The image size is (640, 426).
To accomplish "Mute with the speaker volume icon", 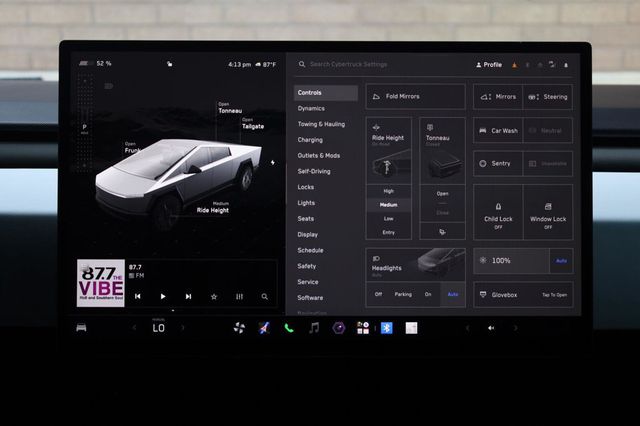I will point(491,328).
